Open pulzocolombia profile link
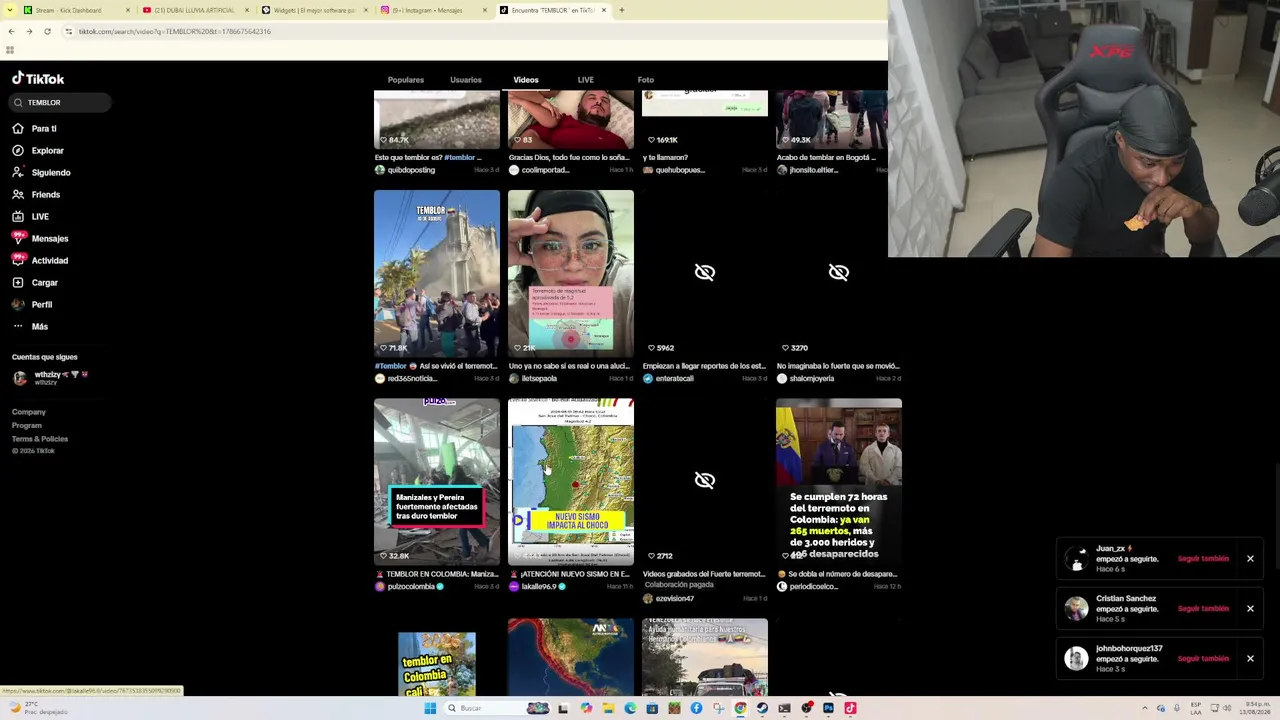This screenshot has width=1280, height=720. [x=409, y=586]
